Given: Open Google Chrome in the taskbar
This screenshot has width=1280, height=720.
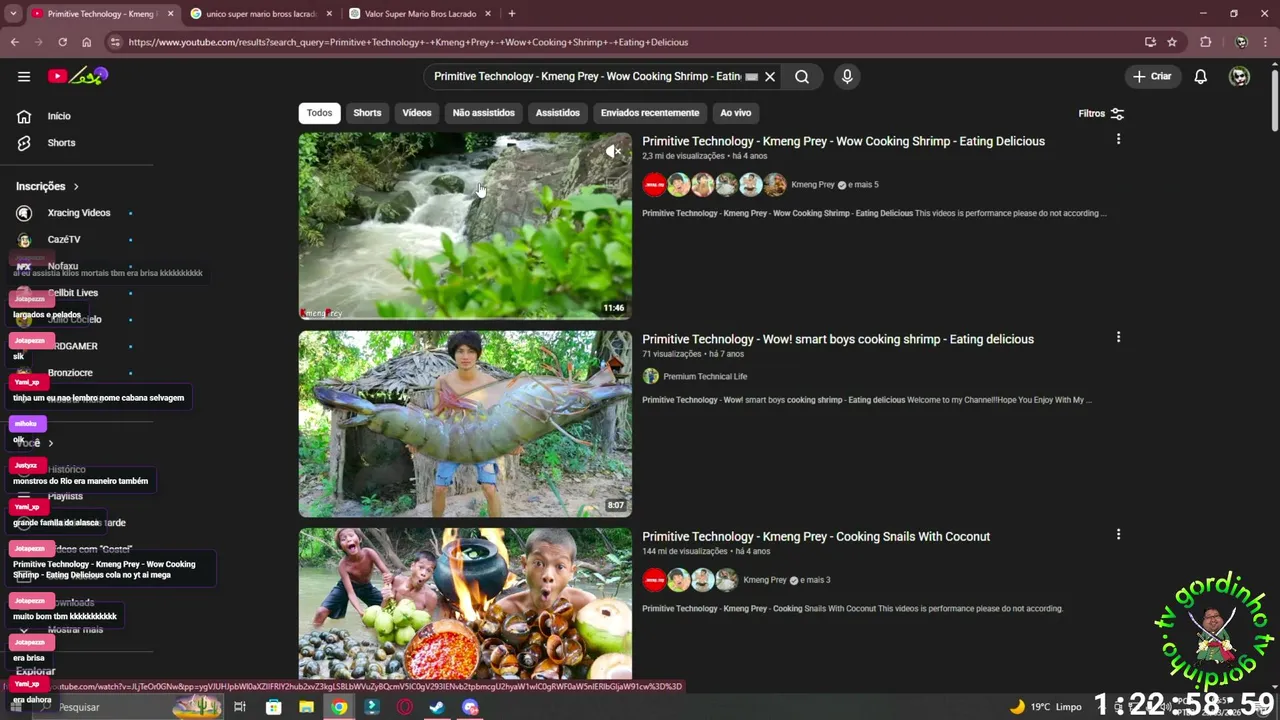Looking at the screenshot, I should 340,707.
